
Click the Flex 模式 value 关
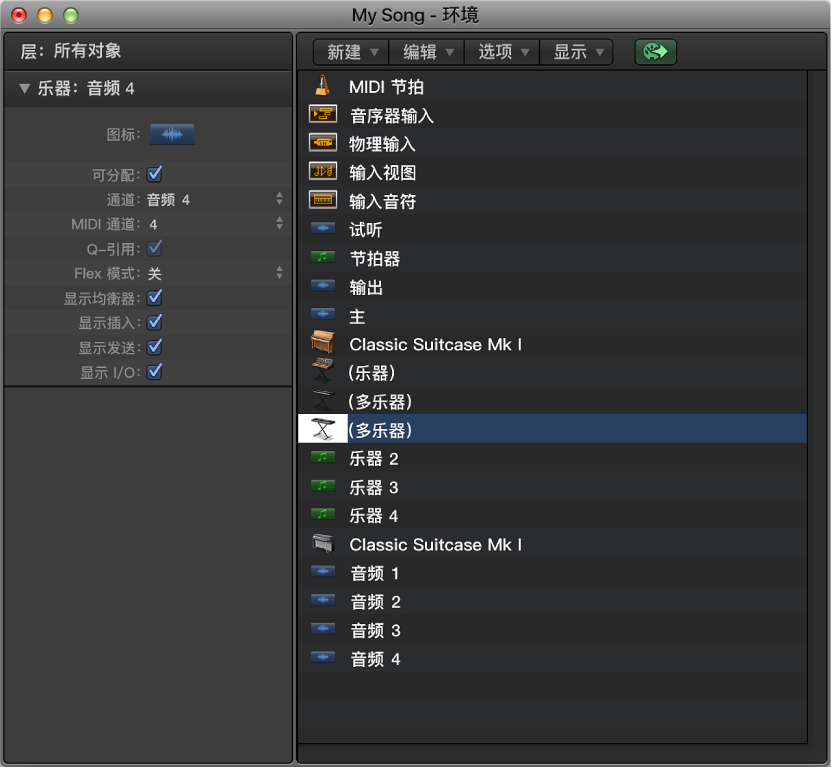[154, 273]
